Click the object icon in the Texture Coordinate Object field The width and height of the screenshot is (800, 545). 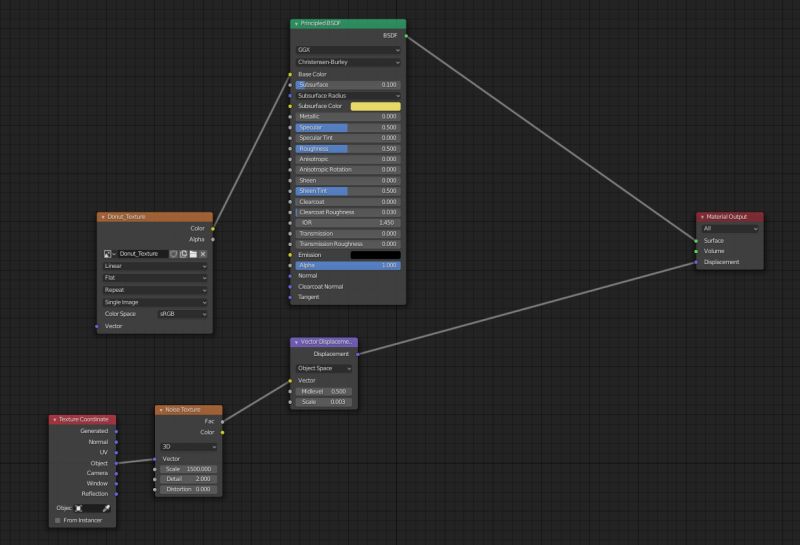point(79,508)
